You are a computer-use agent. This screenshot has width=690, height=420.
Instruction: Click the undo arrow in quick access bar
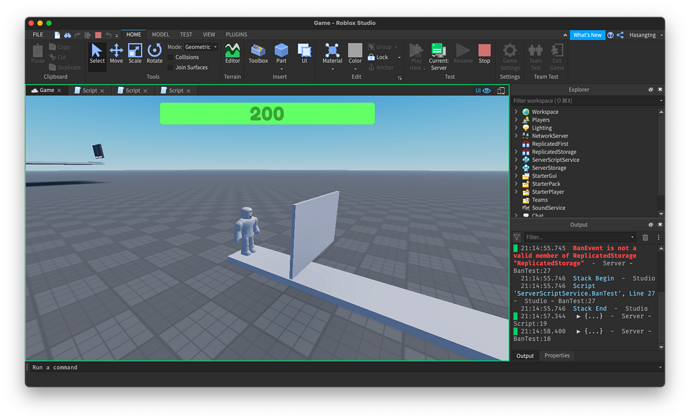point(108,35)
